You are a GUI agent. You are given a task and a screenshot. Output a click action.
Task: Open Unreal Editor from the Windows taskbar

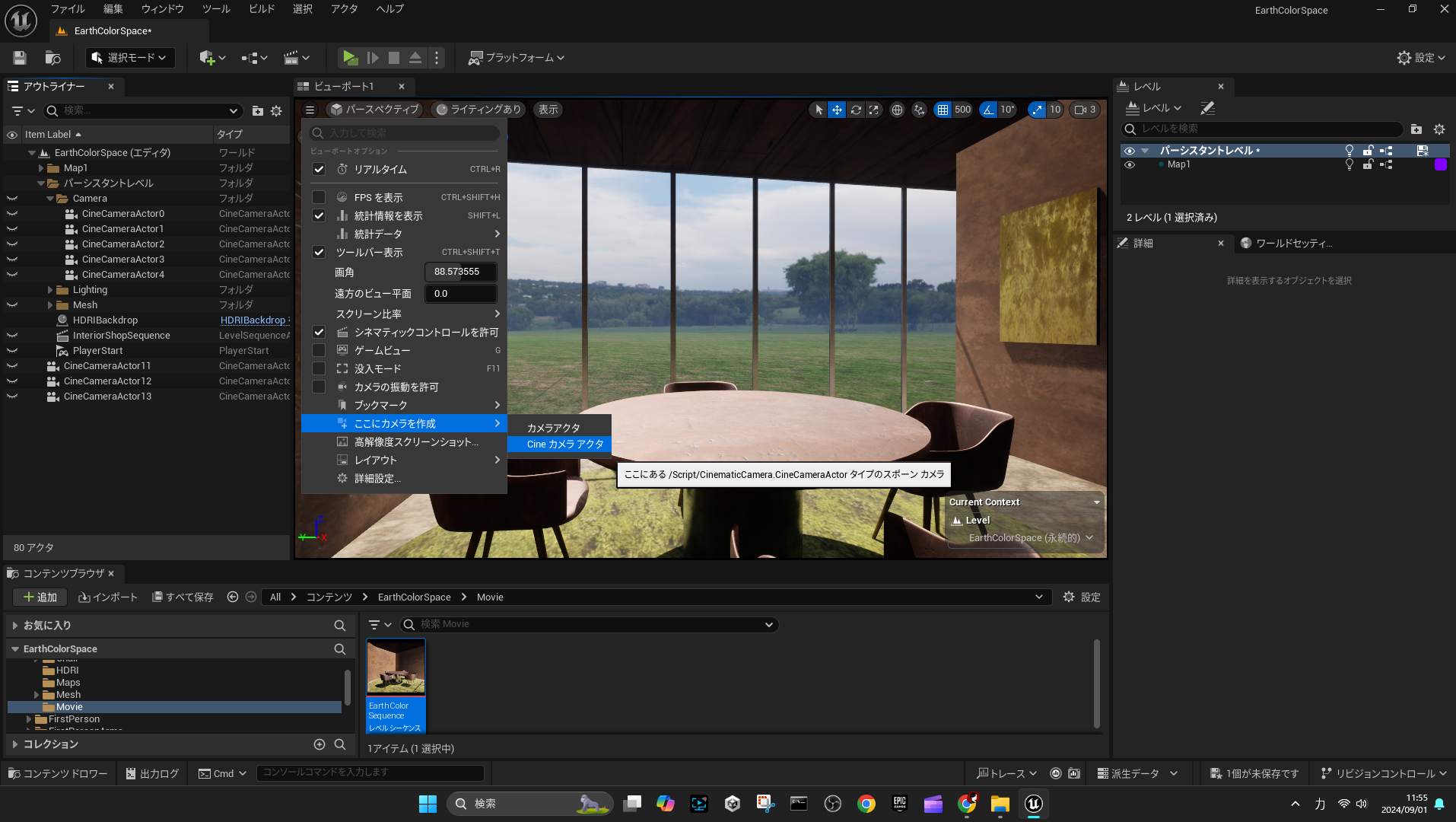(x=1033, y=804)
